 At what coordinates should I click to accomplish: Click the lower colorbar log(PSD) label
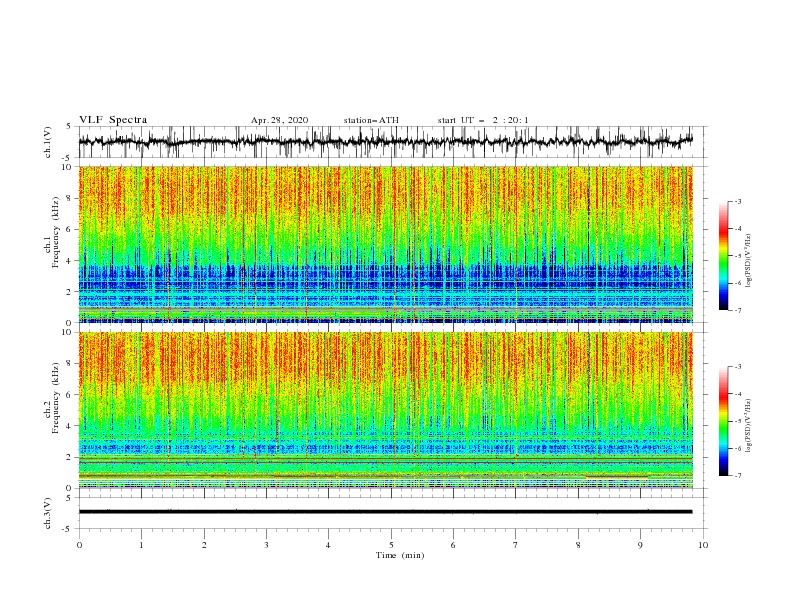[748, 426]
